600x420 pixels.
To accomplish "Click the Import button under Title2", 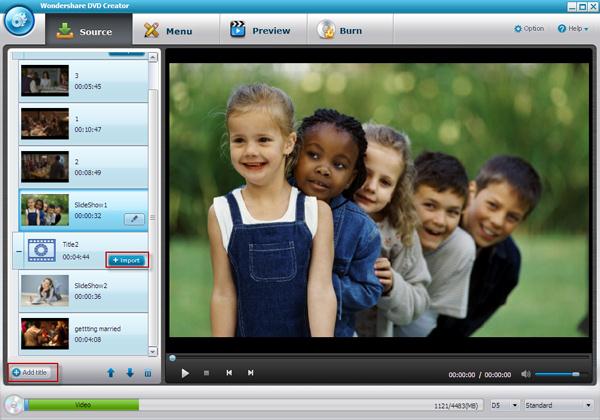I will point(127,260).
